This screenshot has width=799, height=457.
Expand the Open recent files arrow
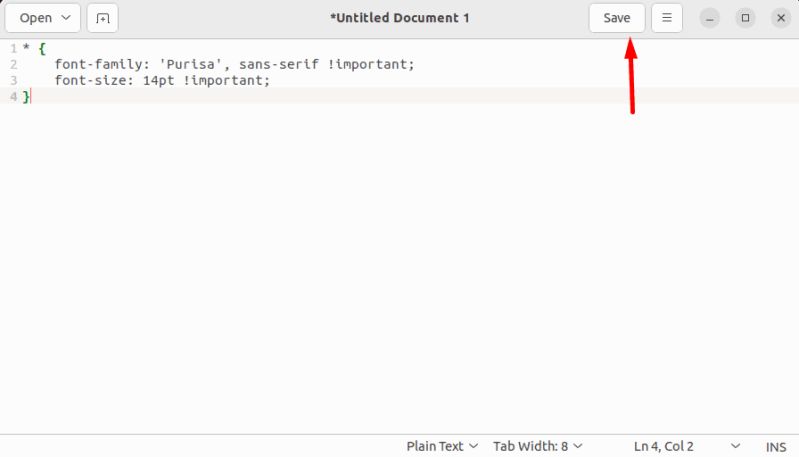pyautogui.click(x=66, y=18)
